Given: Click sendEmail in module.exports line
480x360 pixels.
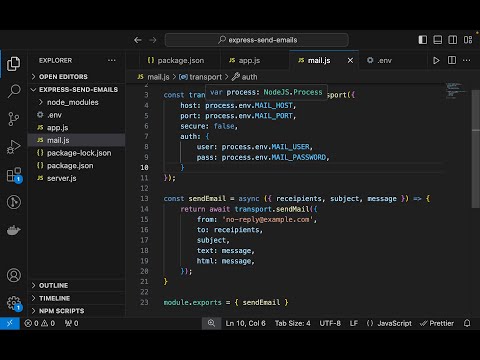Looking at the screenshot, I should 261,302.
